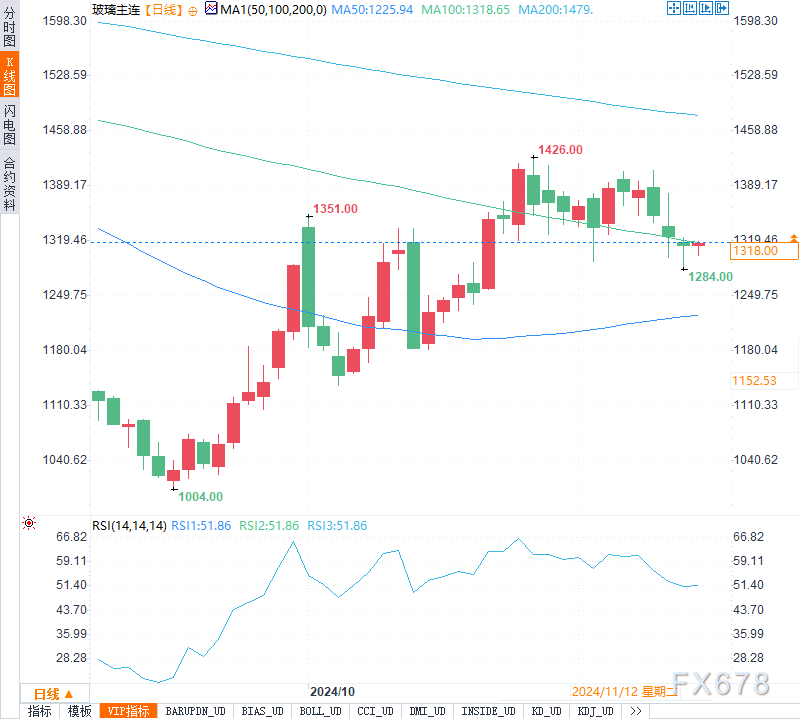Click the MA1(50,100,200,0) parameters label
The width and height of the screenshot is (800, 719).
pyautogui.click(x=266, y=9)
